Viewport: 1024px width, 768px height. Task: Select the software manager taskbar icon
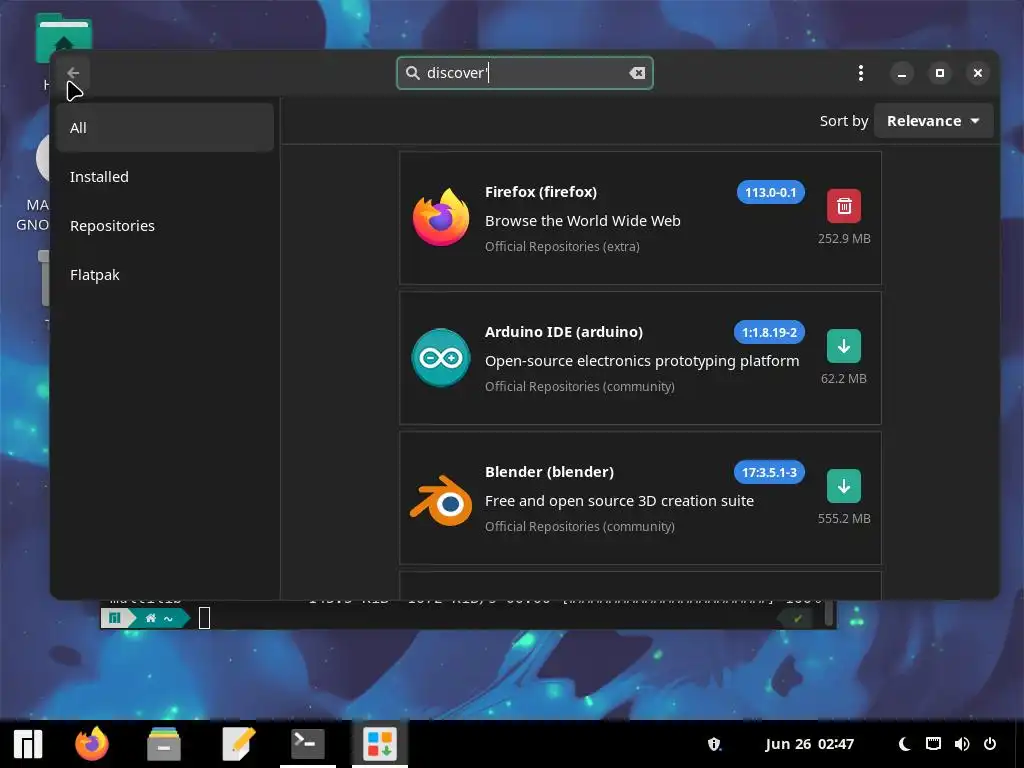[x=380, y=744]
